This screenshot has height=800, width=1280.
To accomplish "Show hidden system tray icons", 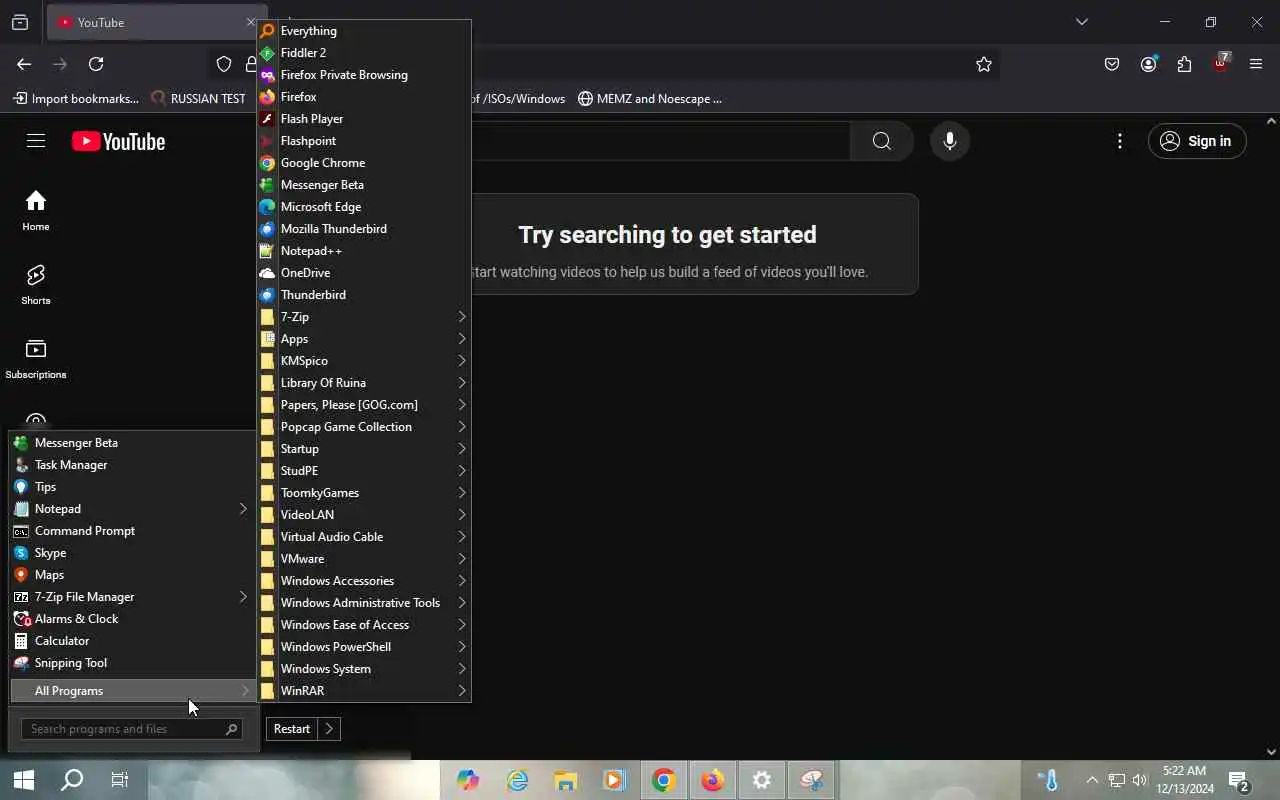I will pyautogui.click(x=1092, y=781).
